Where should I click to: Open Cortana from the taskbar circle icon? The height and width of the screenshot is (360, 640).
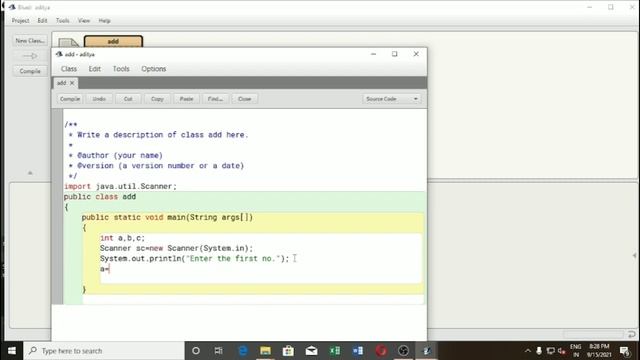point(196,351)
